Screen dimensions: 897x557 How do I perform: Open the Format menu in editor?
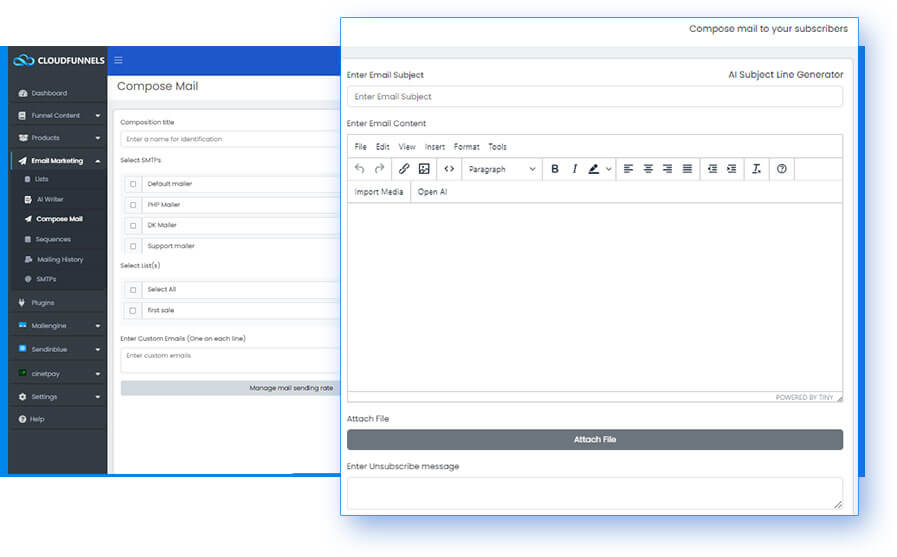click(x=467, y=147)
